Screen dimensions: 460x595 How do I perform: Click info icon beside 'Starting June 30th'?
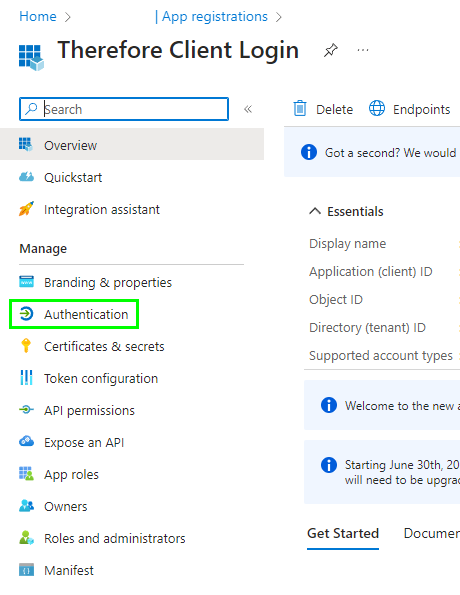point(329,465)
